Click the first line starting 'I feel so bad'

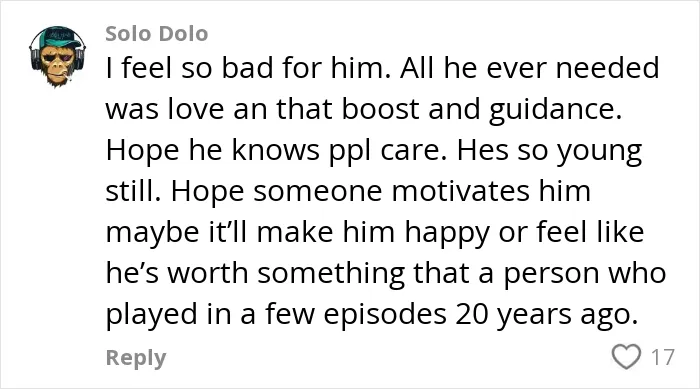(382, 68)
